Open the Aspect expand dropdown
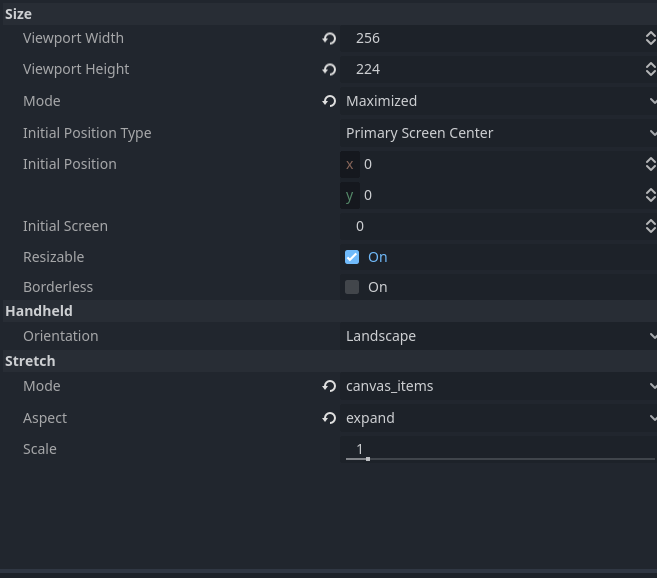 (499, 418)
